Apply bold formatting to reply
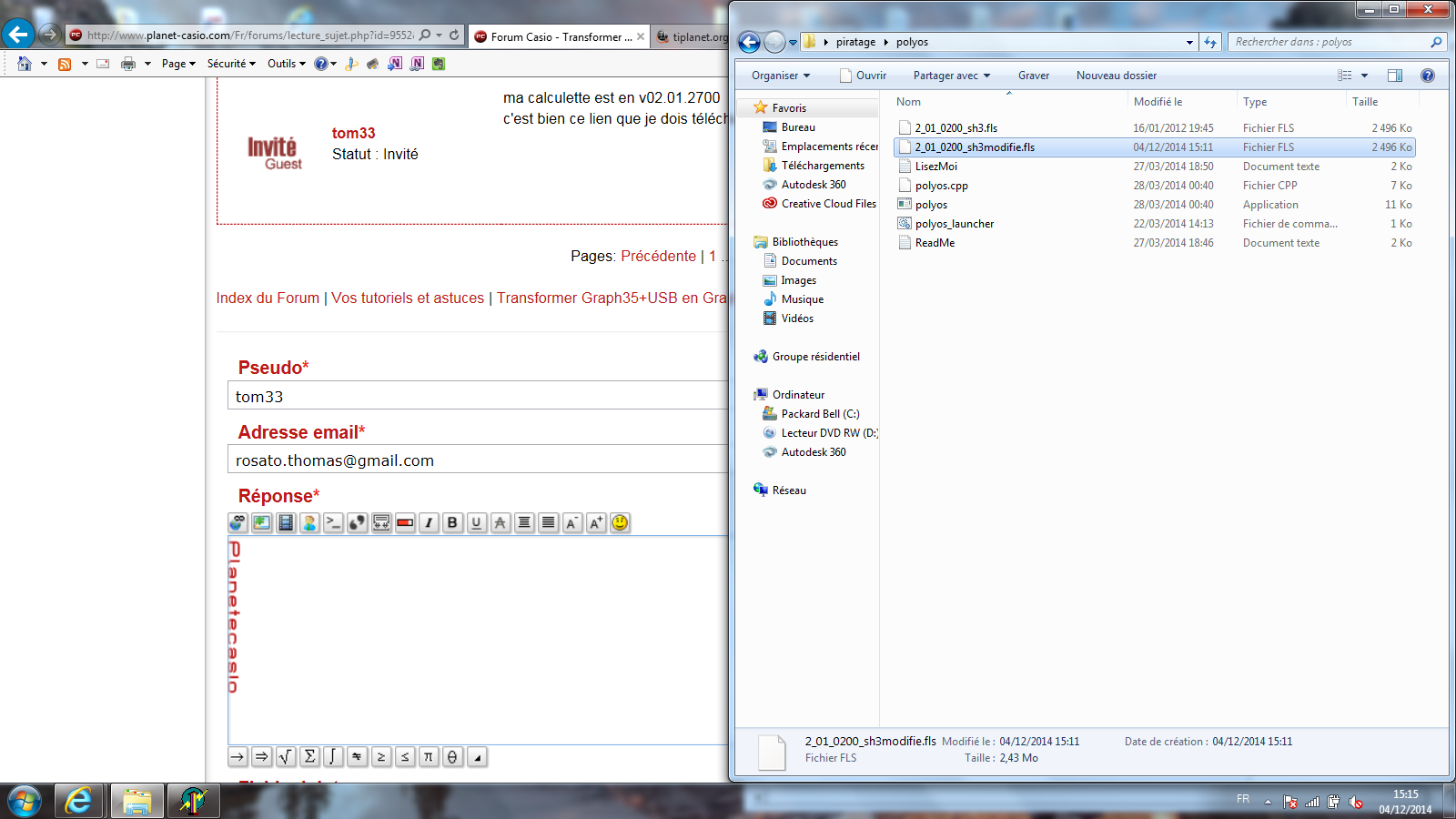 pyautogui.click(x=452, y=522)
